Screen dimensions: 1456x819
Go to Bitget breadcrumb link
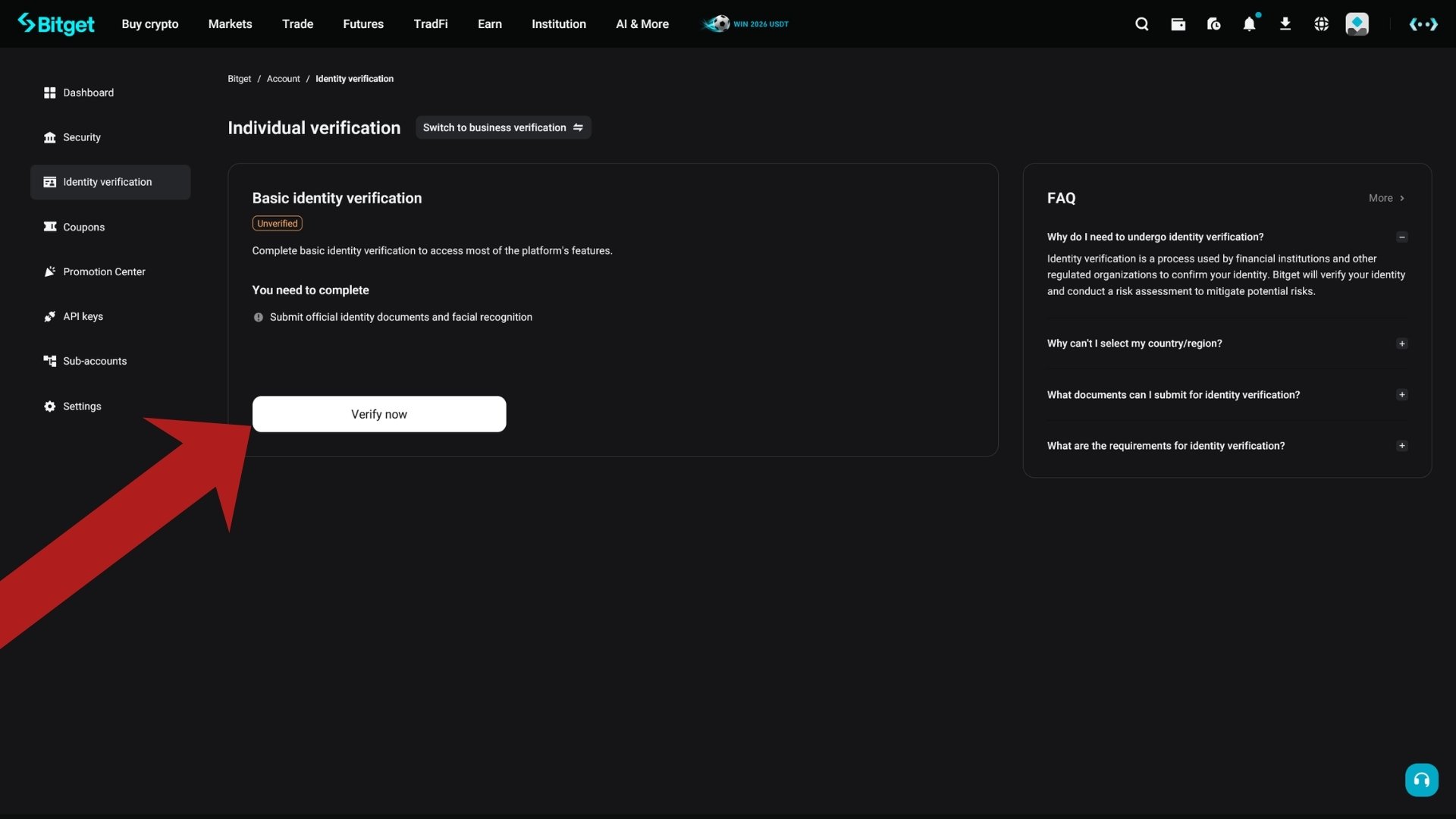240,79
